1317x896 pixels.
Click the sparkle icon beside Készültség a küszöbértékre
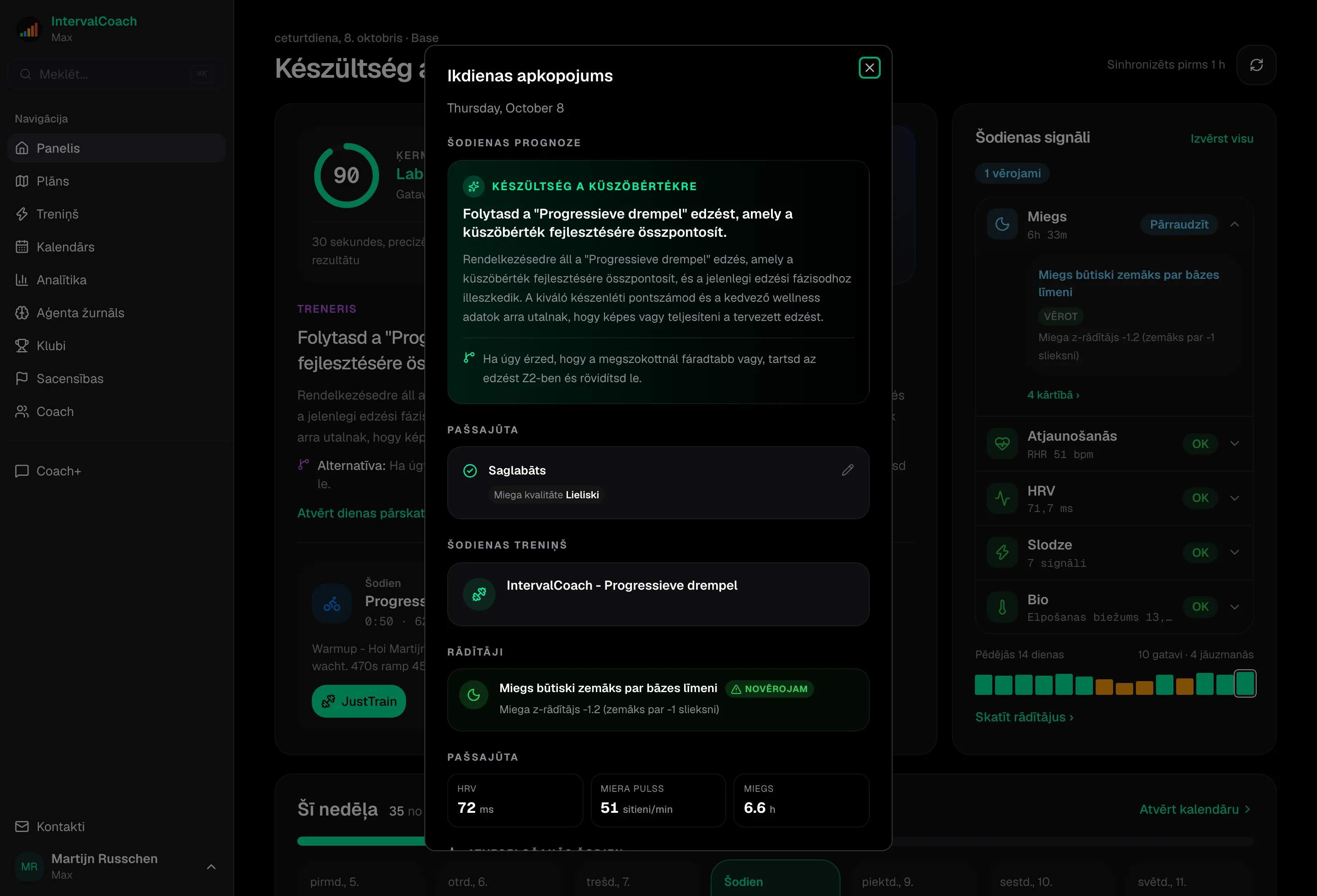[474, 186]
